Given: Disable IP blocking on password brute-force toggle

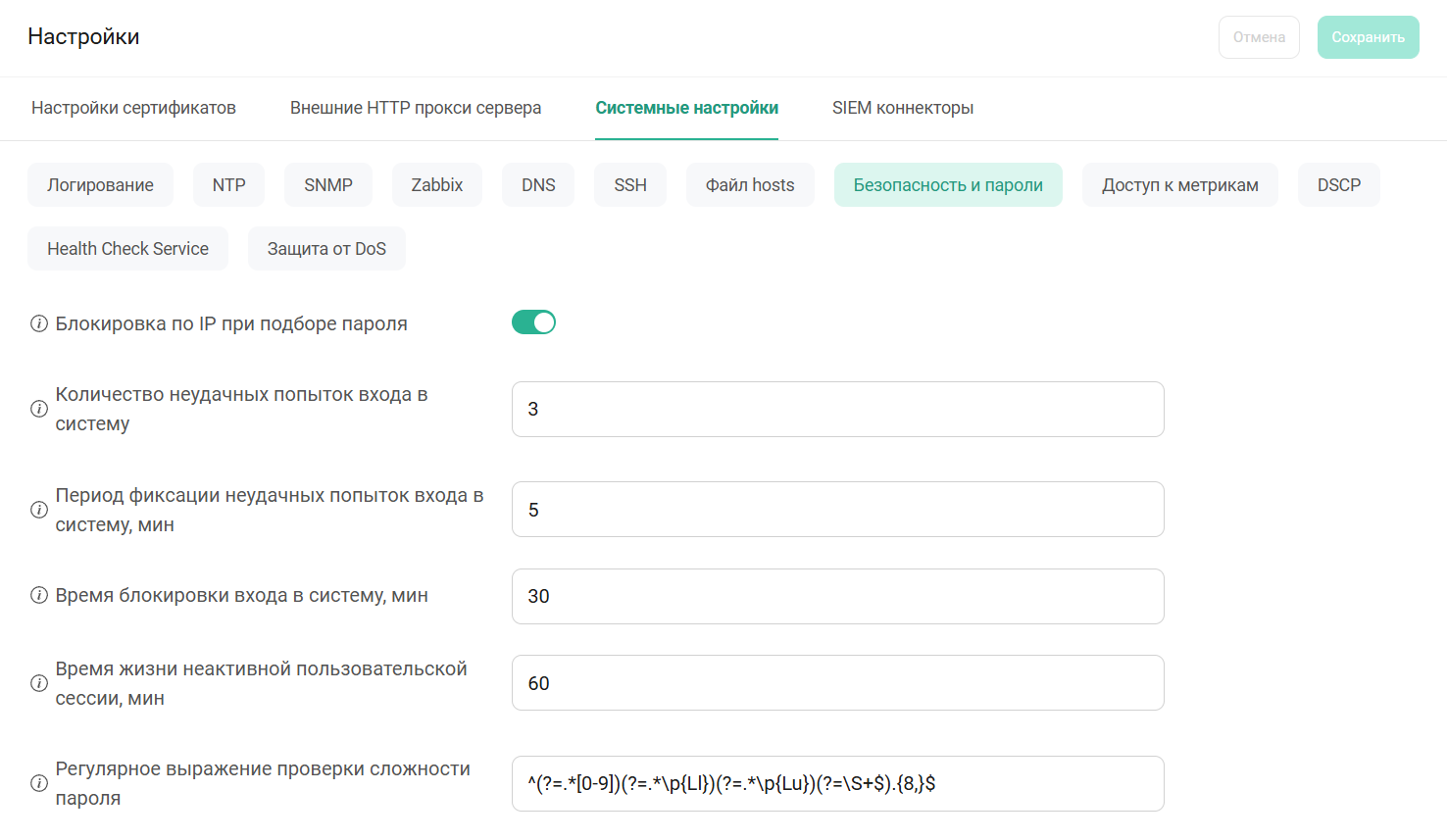Looking at the screenshot, I should 533,322.
